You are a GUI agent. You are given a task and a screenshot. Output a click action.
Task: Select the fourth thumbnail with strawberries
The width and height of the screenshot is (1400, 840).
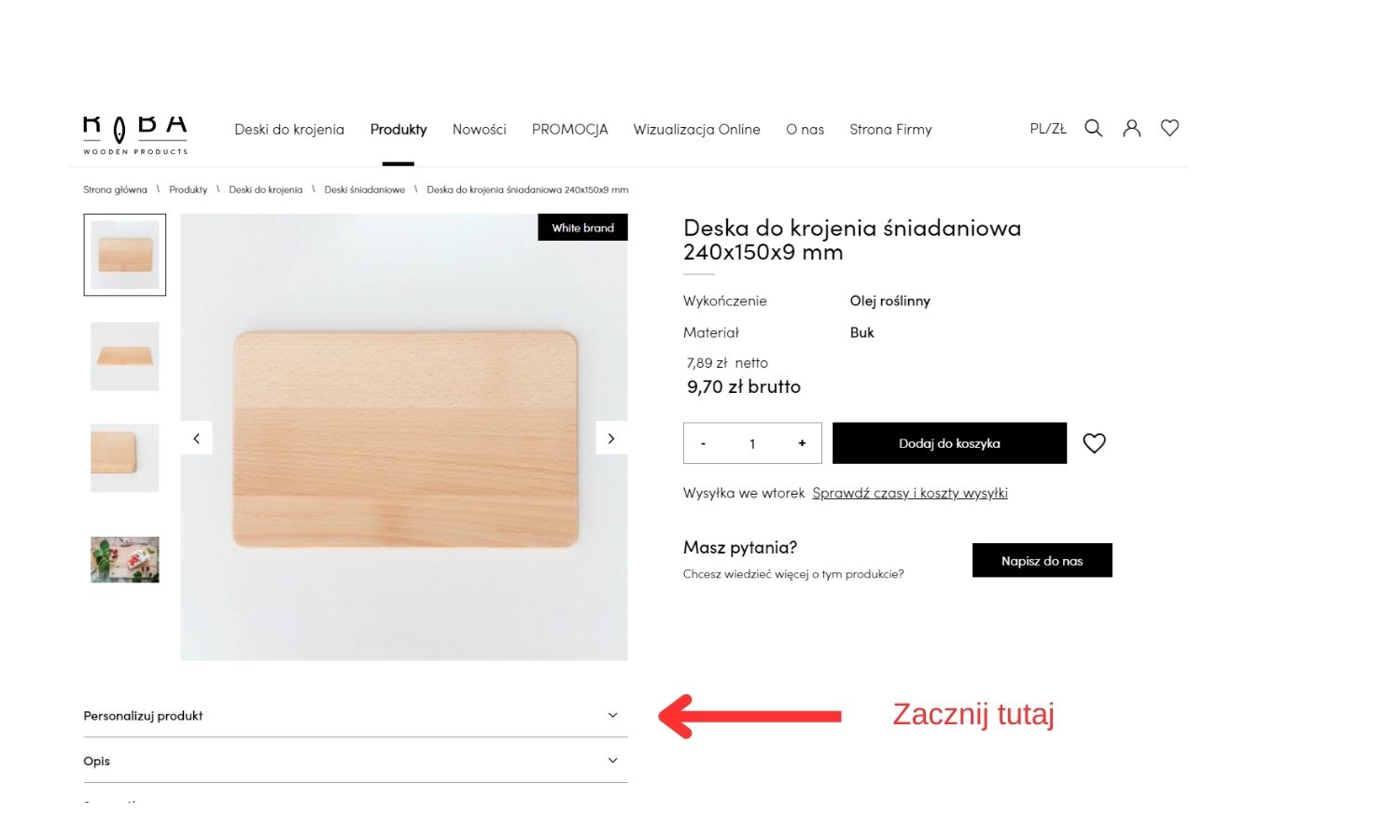(x=125, y=559)
